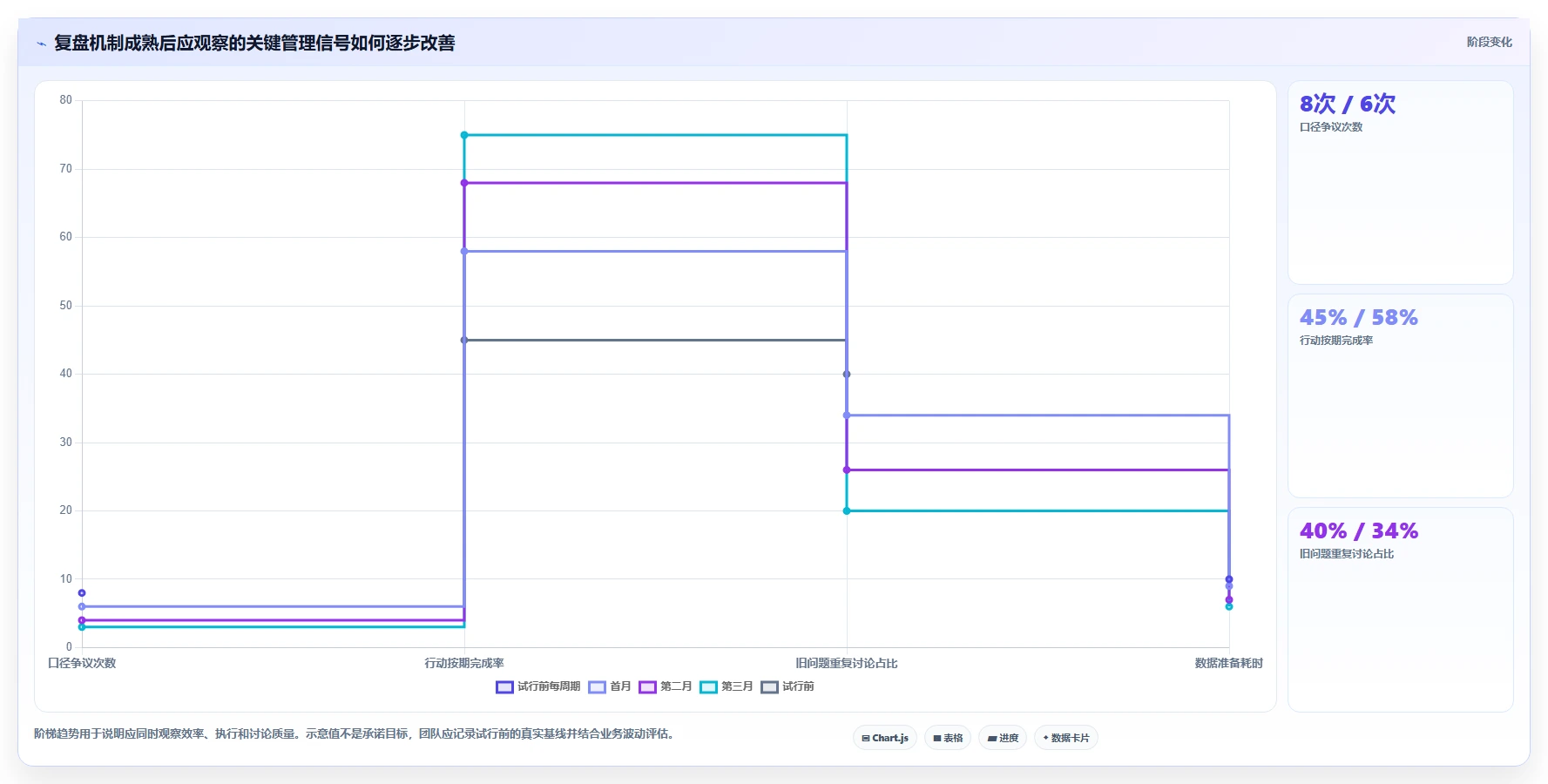
Task: Toggle the 首月 legend entry
Action: [x=610, y=686]
